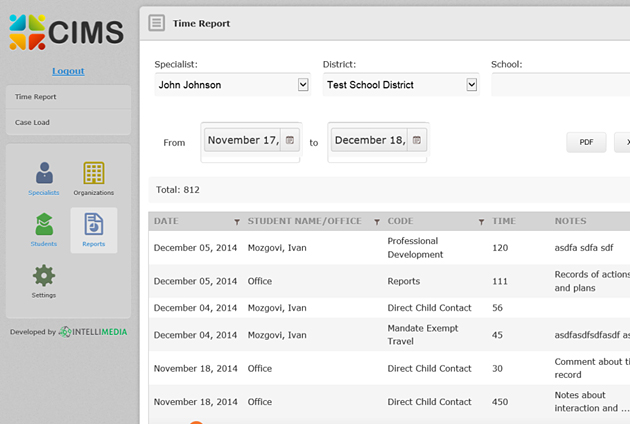Open the Student Name/Office column filter

pyautogui.click(x=377, y=222)
